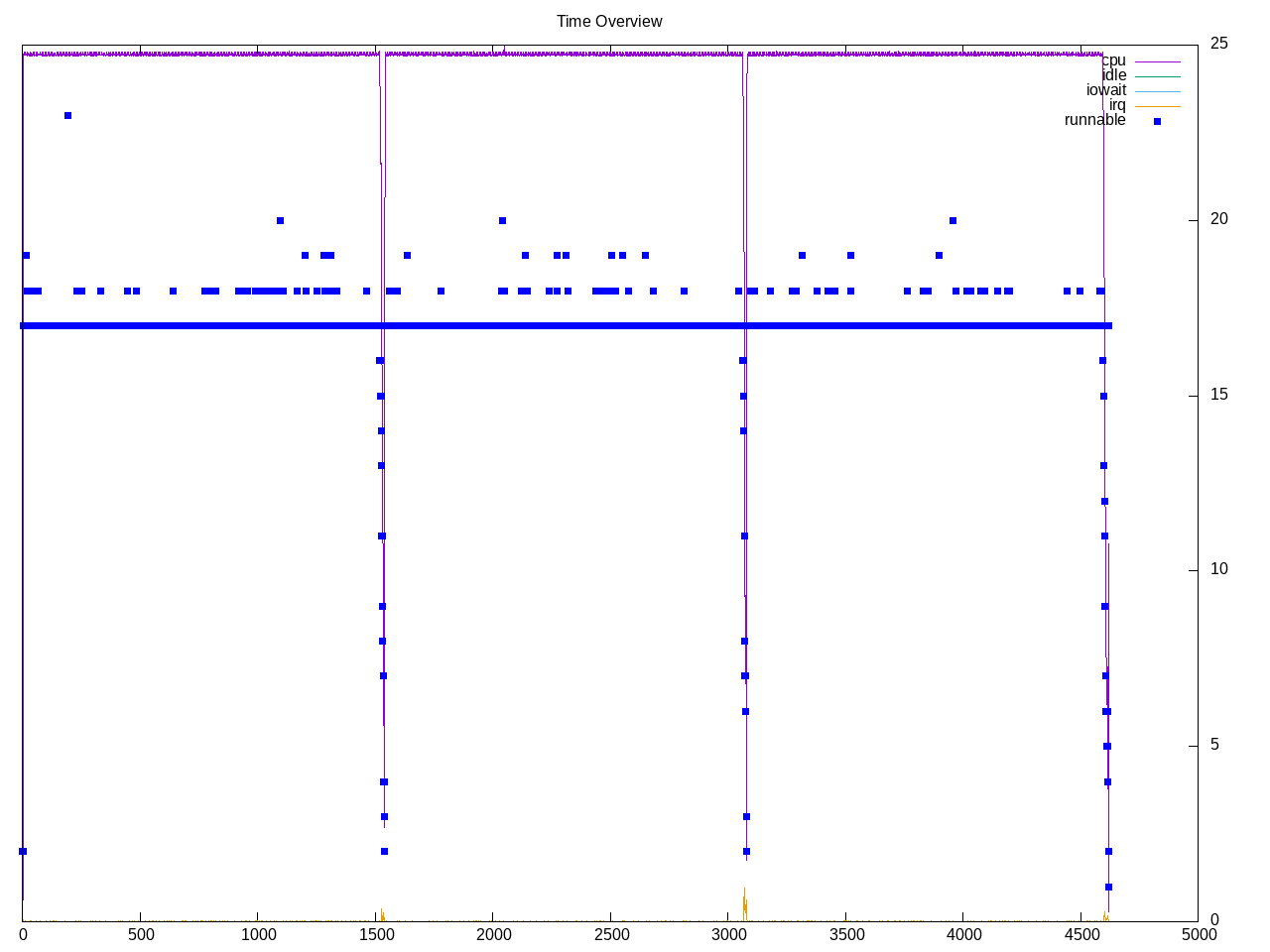
Task: Select the runnable point at 20 near x=2000
Action: pyautogui.click(x=502, y=220)
